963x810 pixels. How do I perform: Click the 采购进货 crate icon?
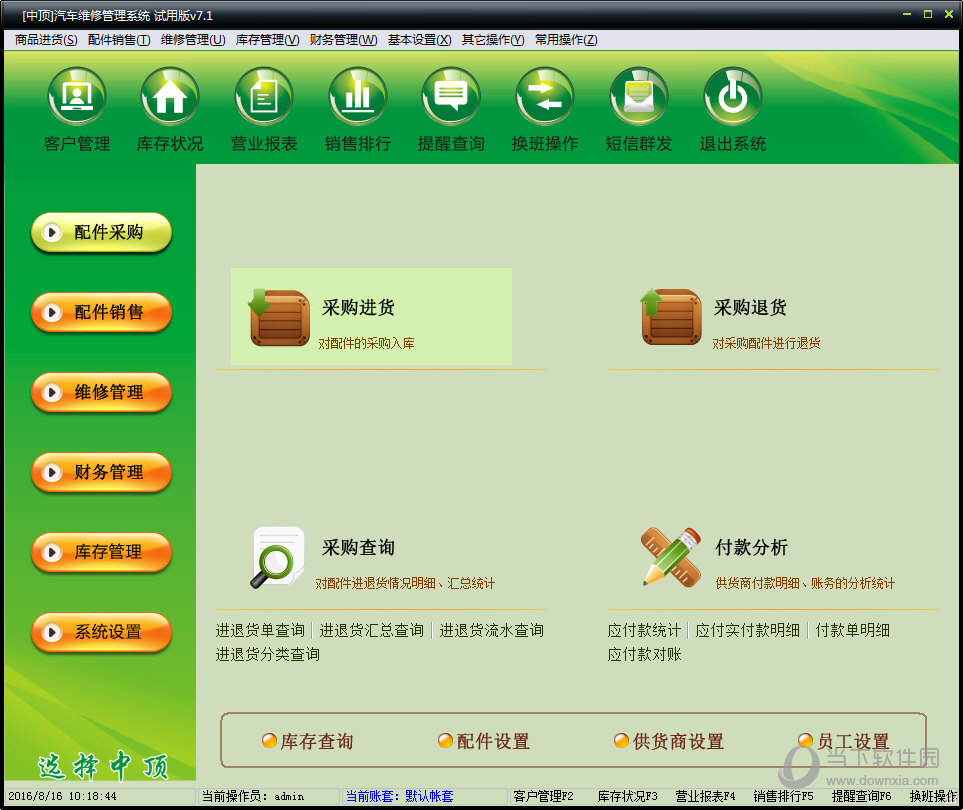[279, 317]
